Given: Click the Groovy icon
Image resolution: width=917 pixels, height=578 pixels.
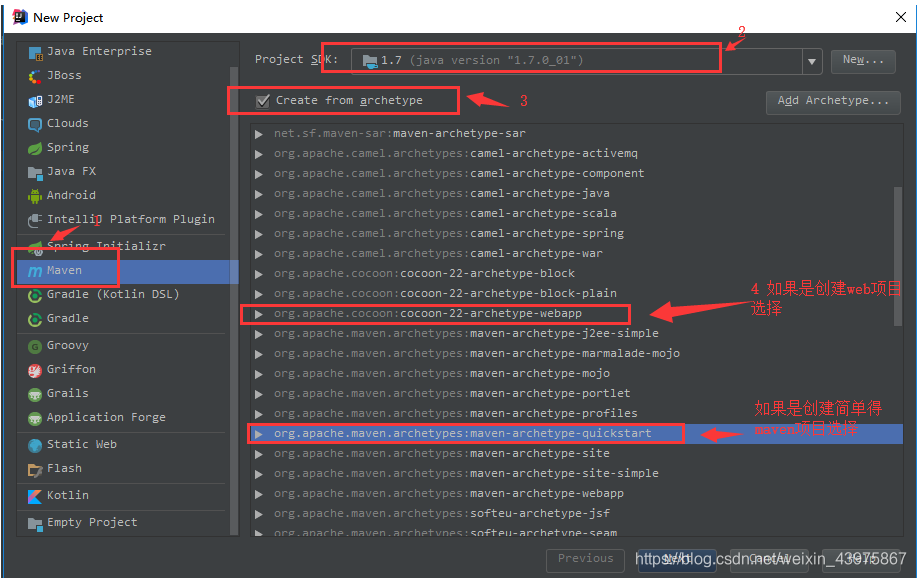Looking at the screenshot, I should tap(35, 346).
